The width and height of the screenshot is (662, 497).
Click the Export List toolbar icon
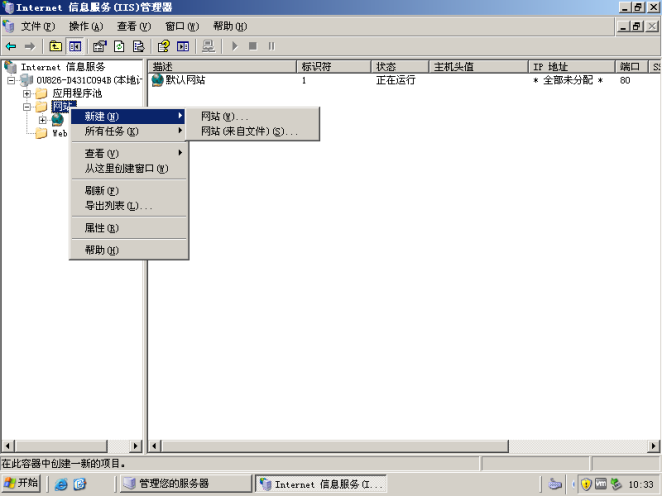[x=139, y=46]
